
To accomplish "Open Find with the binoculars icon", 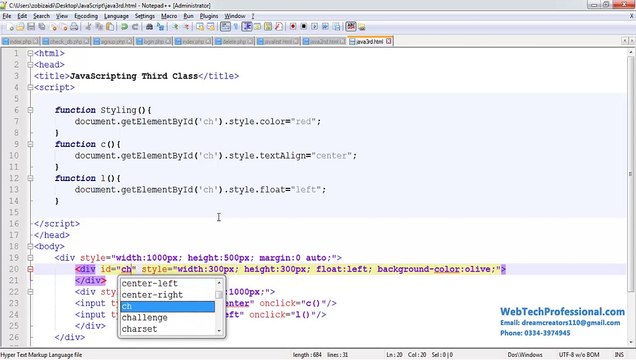I will (x=149, y=27).
